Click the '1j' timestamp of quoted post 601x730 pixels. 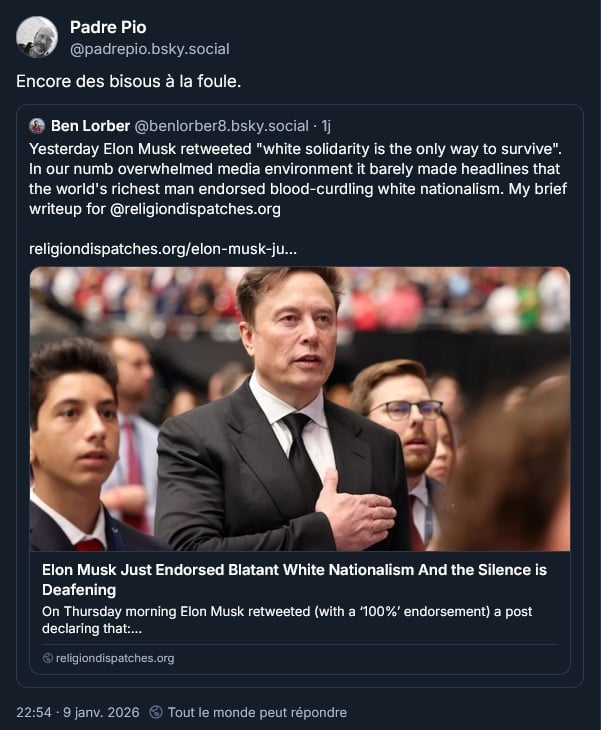tap(326, 126)
